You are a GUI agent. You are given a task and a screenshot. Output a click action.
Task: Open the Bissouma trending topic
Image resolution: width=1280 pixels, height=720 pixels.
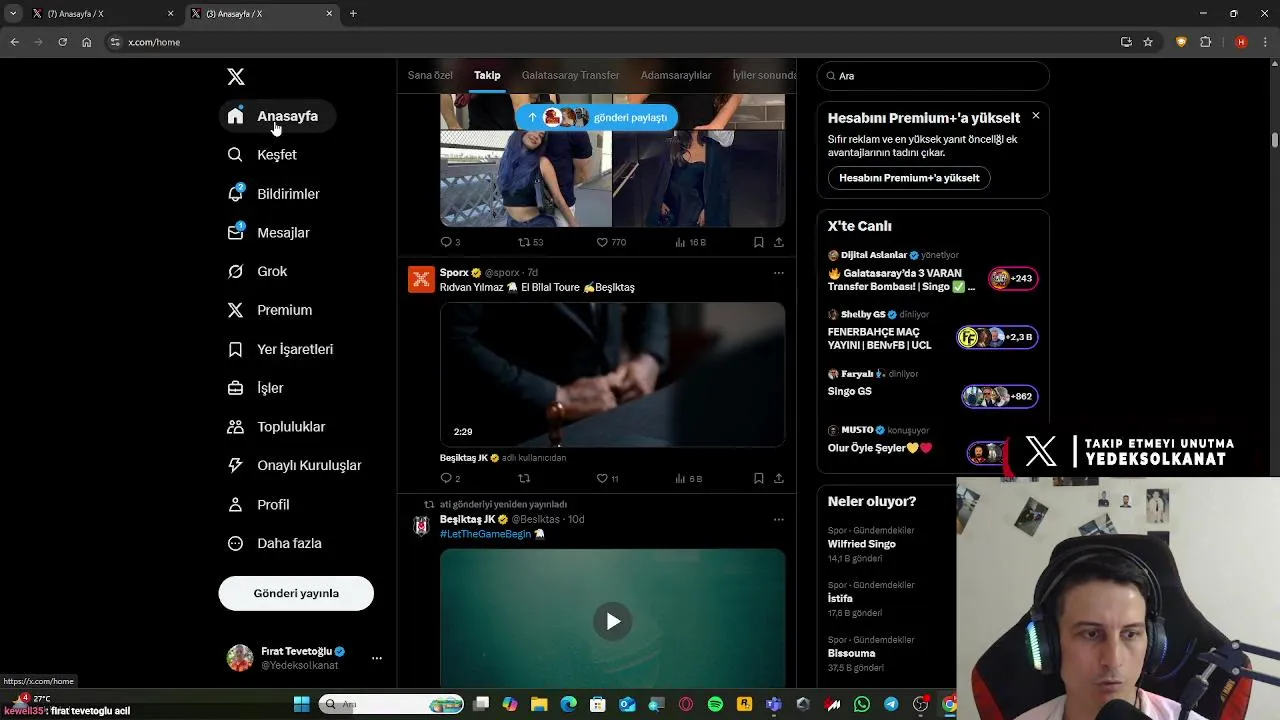click(x=851, y=653)
